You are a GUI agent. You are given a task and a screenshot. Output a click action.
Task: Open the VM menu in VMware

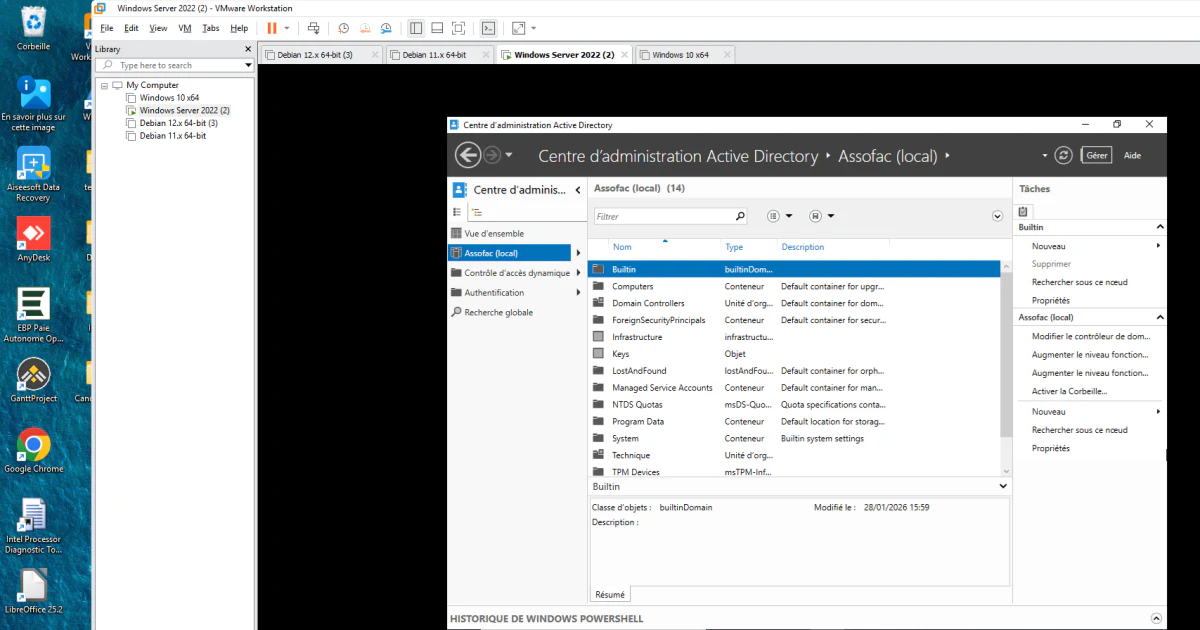pyautogui.click(x=185, y=28)
